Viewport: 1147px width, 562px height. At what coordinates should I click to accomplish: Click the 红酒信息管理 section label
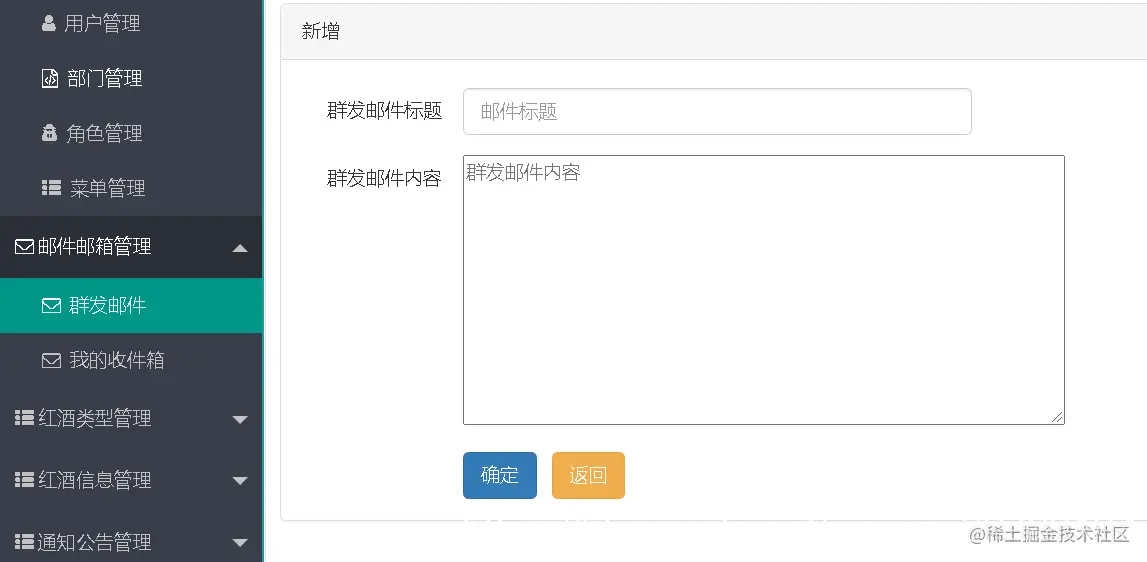[x=94, y=480]
